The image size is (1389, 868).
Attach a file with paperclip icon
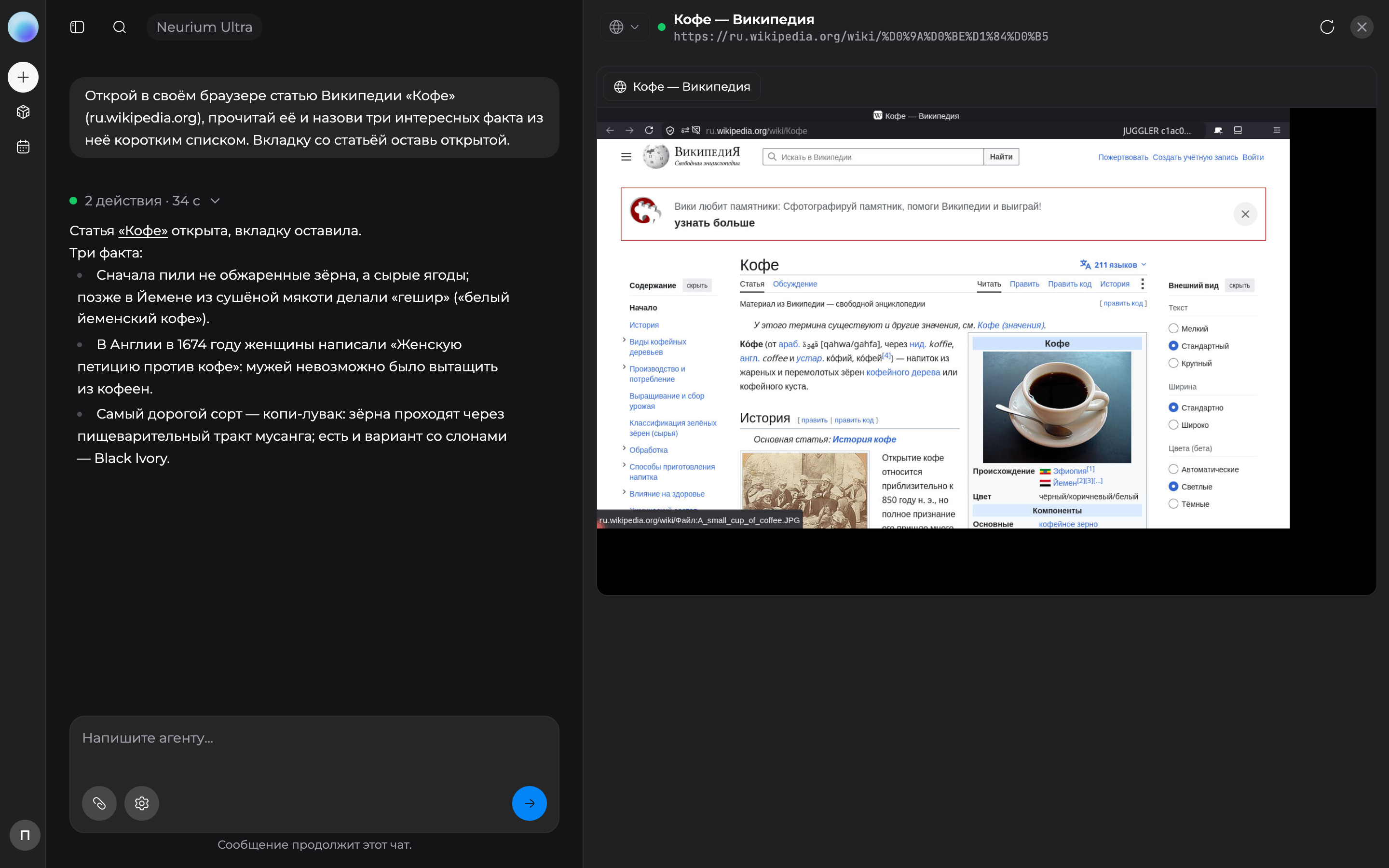[x=99, y=803]
